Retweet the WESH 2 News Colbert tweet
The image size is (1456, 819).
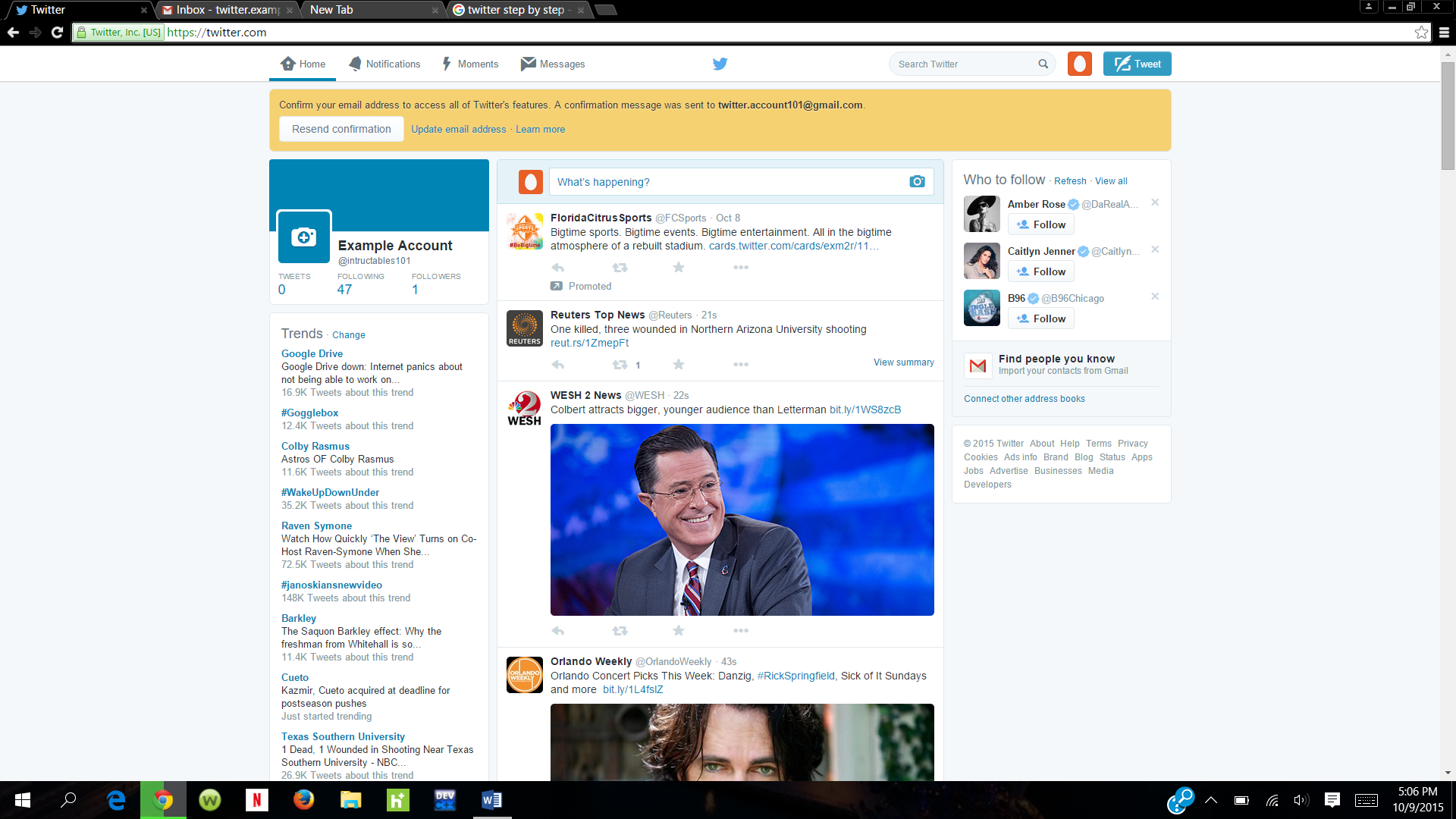click(620, 631)
